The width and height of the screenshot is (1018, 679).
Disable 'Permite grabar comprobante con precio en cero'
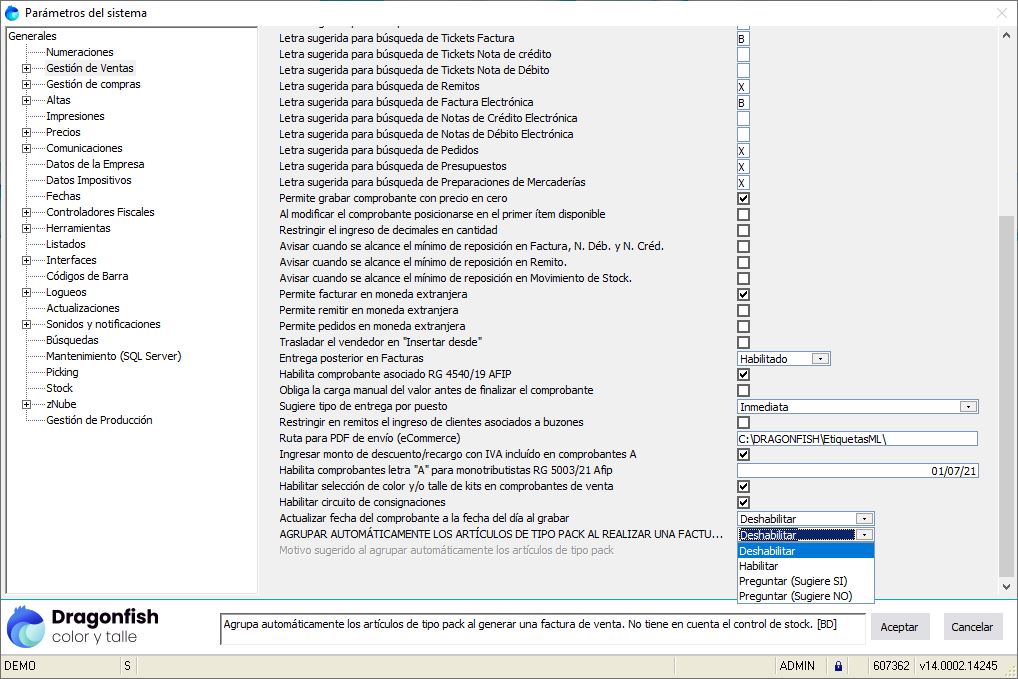click(x=742, y=198)
